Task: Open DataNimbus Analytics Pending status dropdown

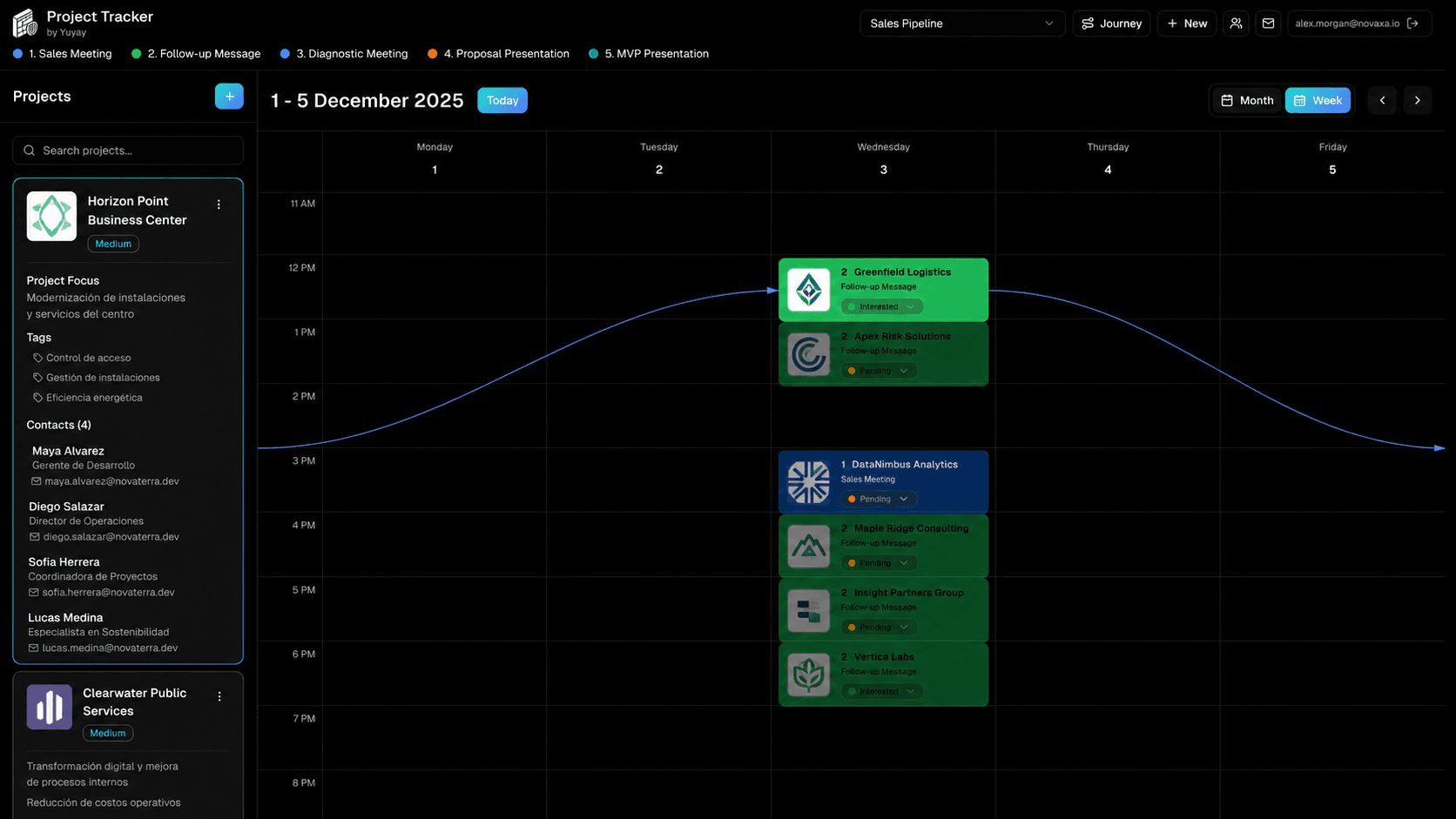Action: click(879, 499)
